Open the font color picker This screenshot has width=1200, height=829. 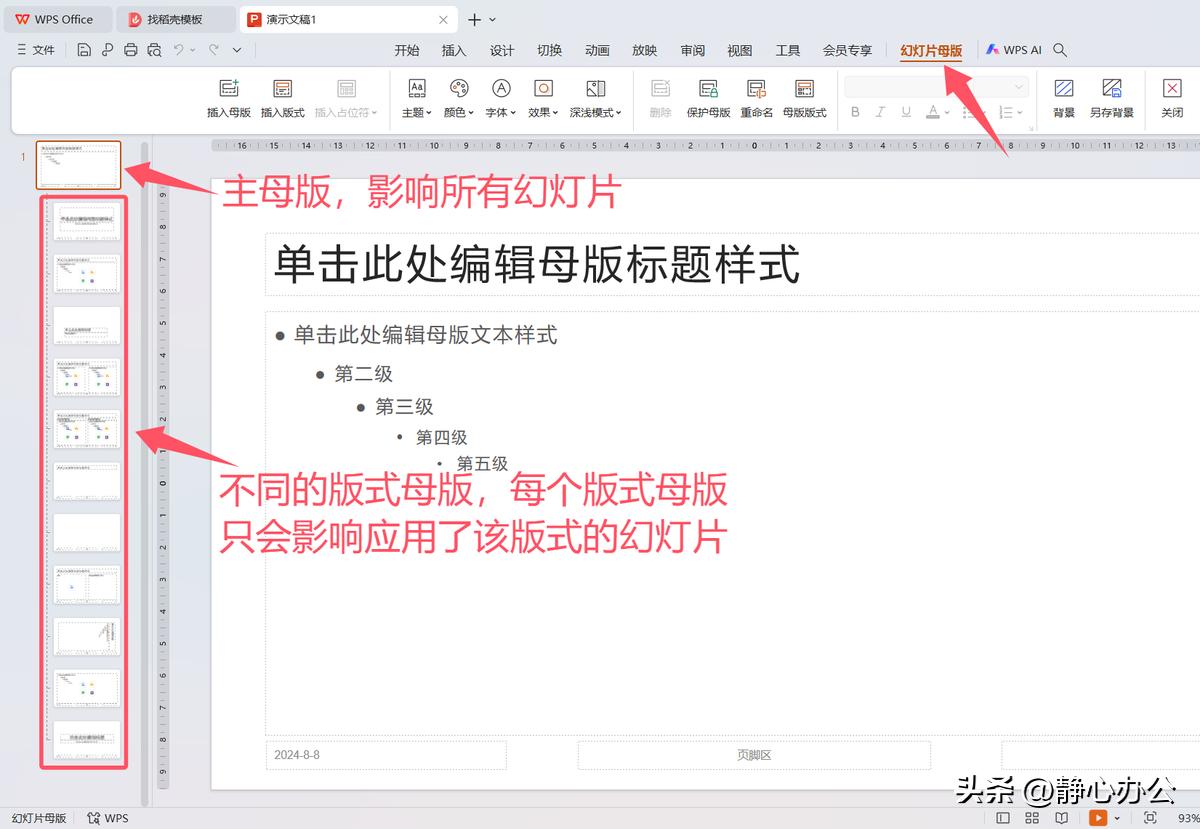[933, 112]
